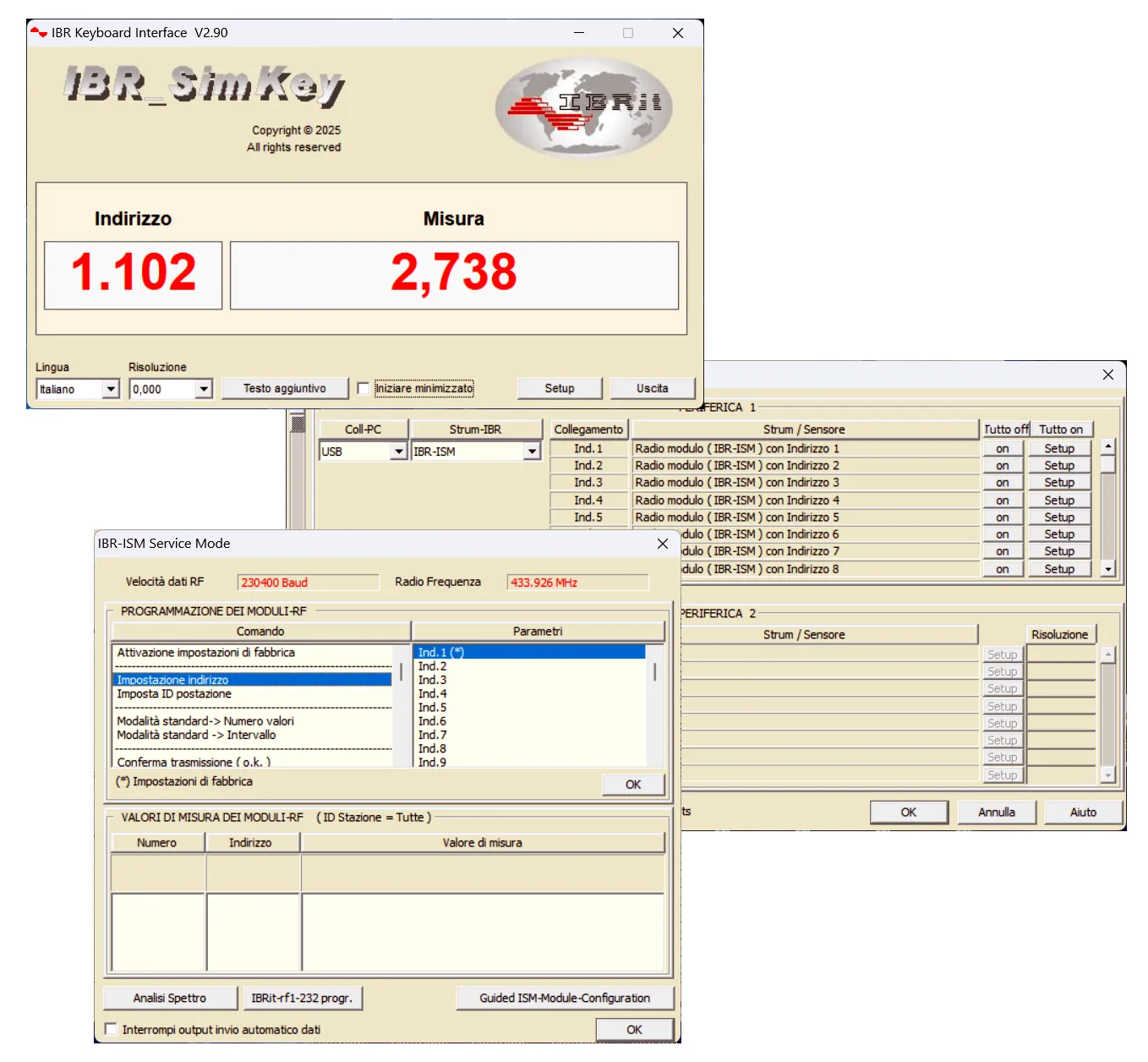The image size is (1148, 1062).
Task: Open the Lingua dropdown showing Italiano
Action: pos(111,389)
